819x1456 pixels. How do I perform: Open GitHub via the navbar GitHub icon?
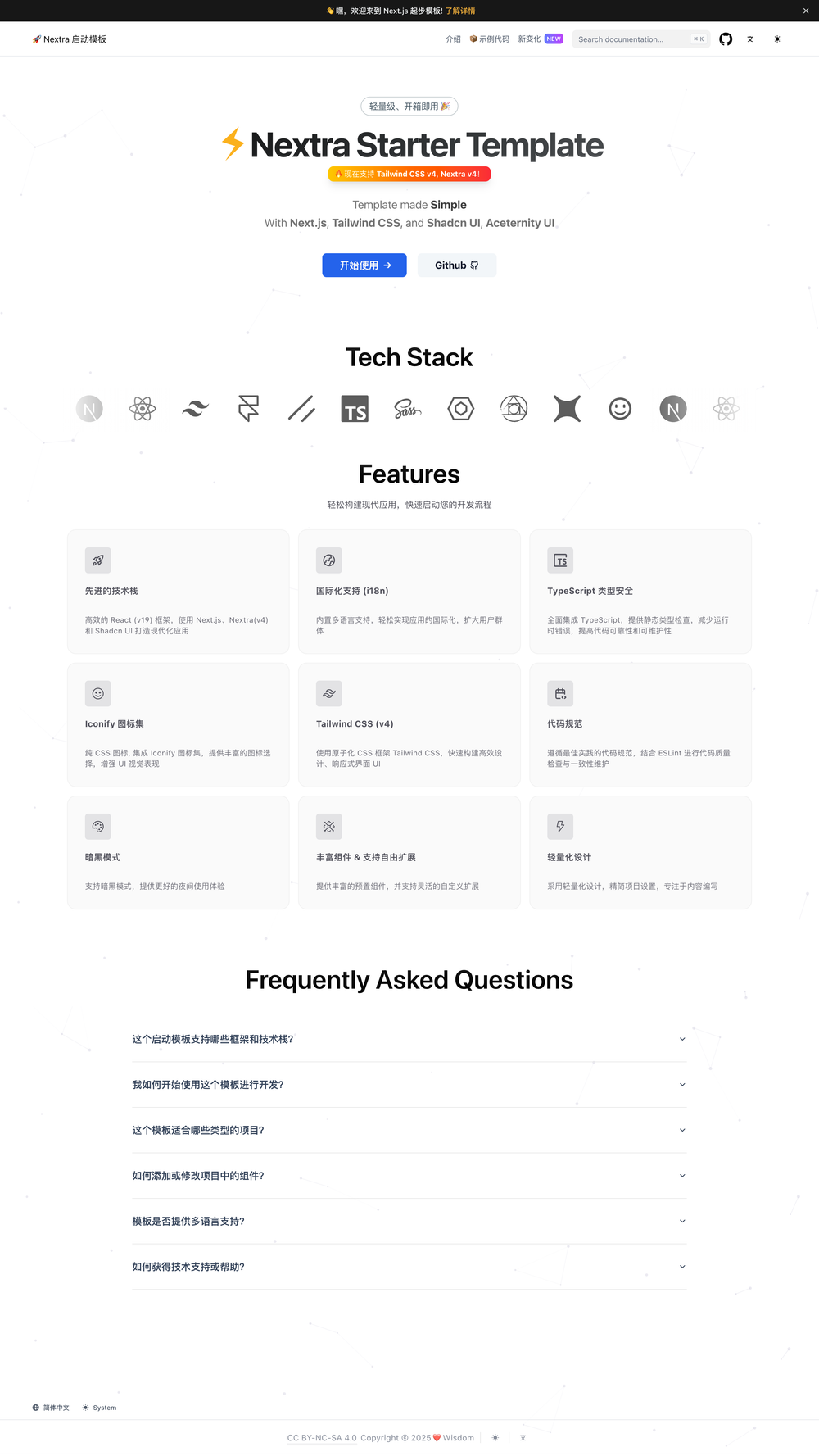tap(726, 39)
